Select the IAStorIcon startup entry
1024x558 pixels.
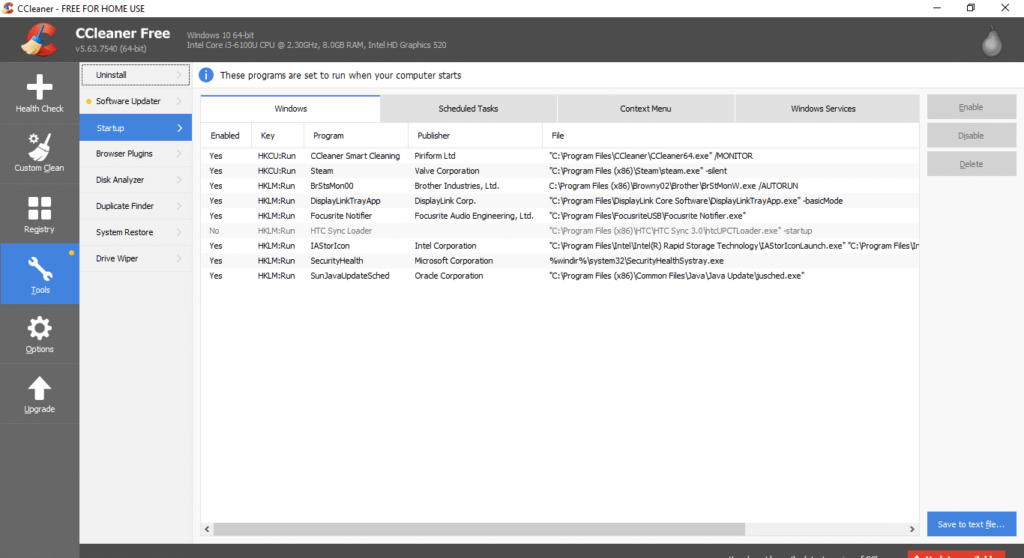pyautogui.click(x=560, y=246)
